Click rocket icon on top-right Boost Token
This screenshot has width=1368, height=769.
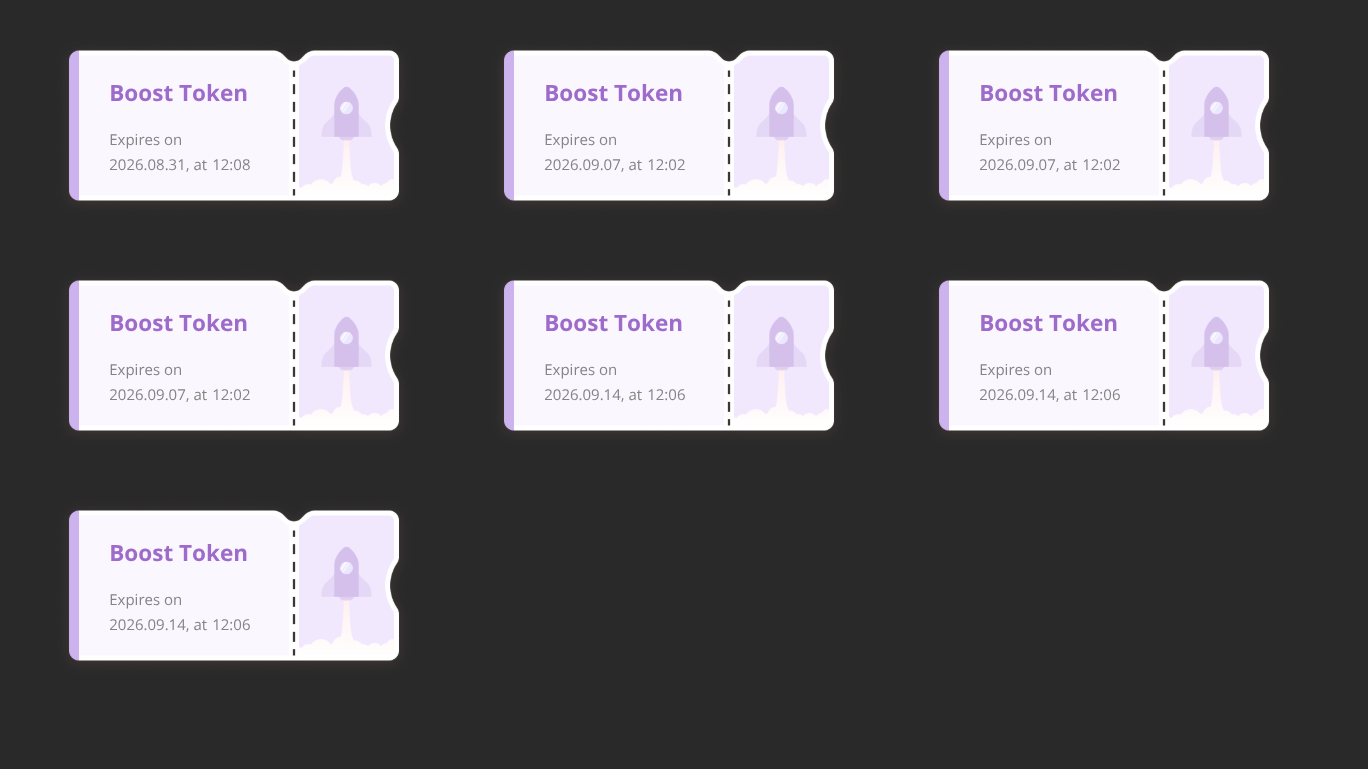click(x=1216, y=113)
